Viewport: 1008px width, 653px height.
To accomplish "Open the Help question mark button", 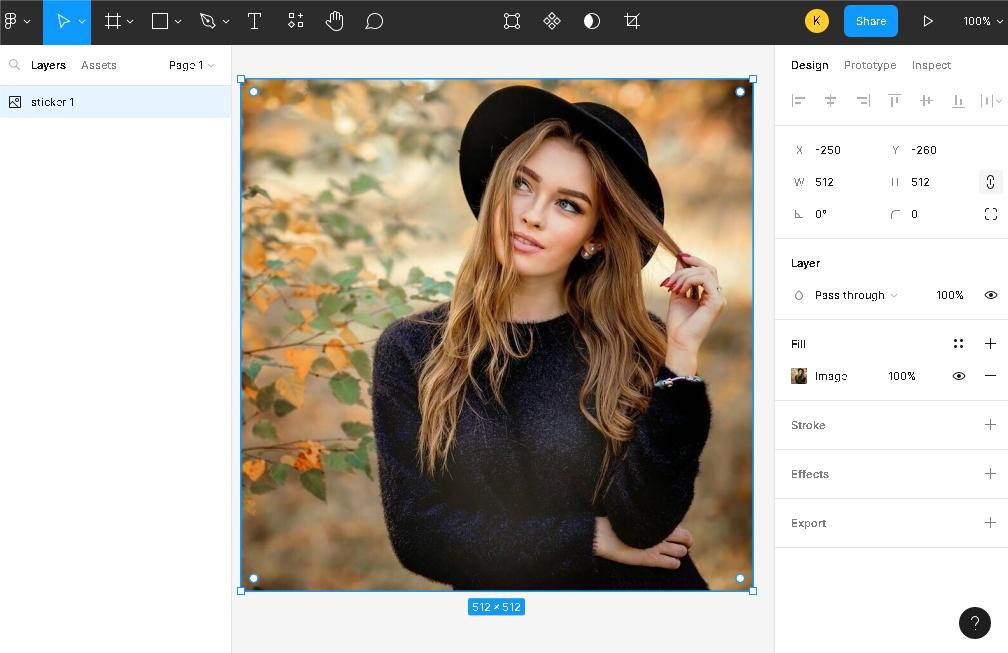I will (974, 623).
